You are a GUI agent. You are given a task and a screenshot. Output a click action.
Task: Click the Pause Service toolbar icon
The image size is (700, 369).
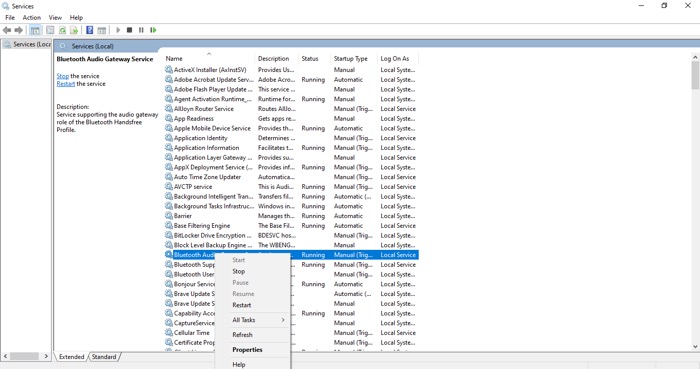point(141,30)
